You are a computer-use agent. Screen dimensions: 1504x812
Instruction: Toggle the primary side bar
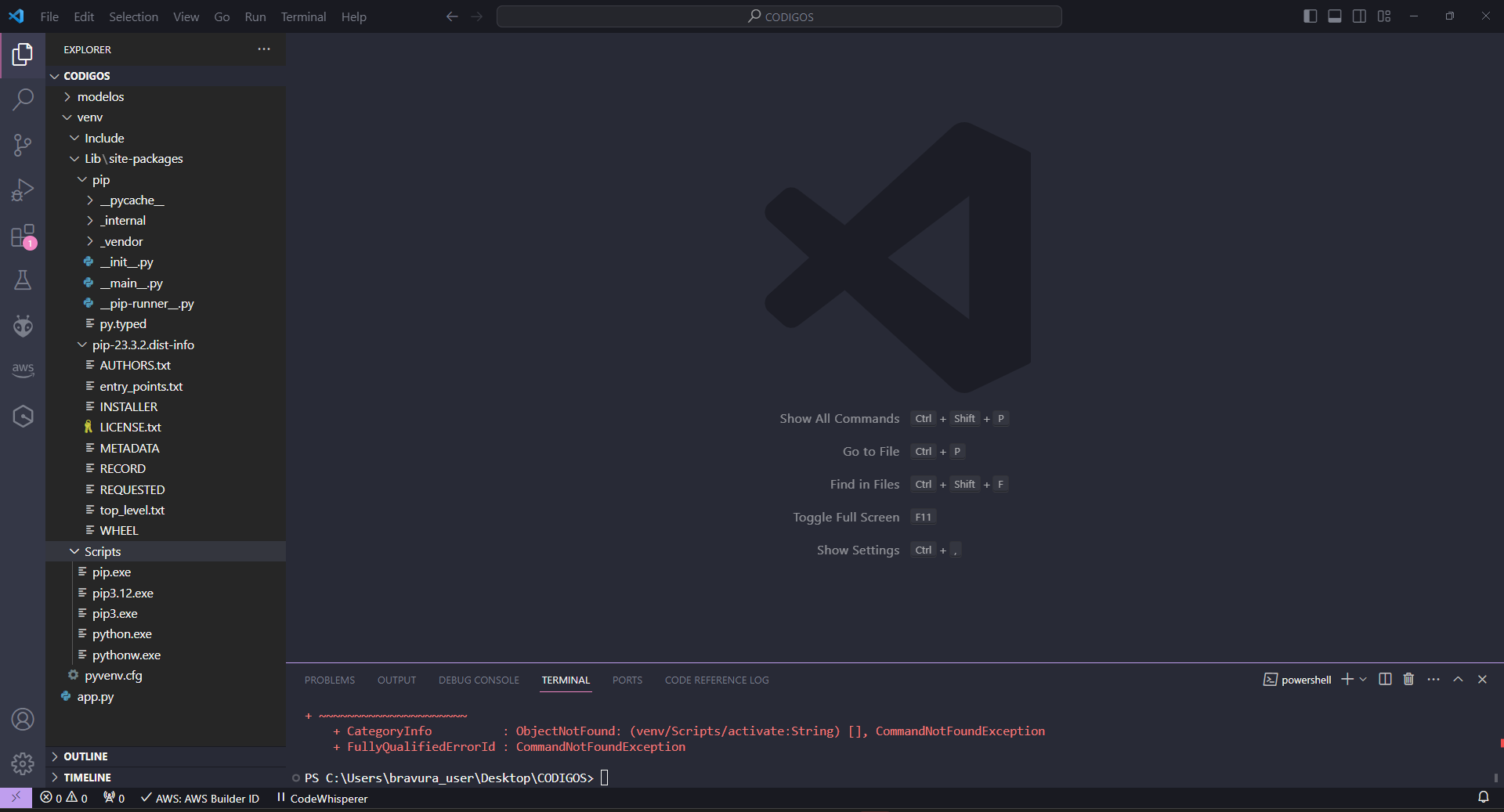pos(1310,16)
